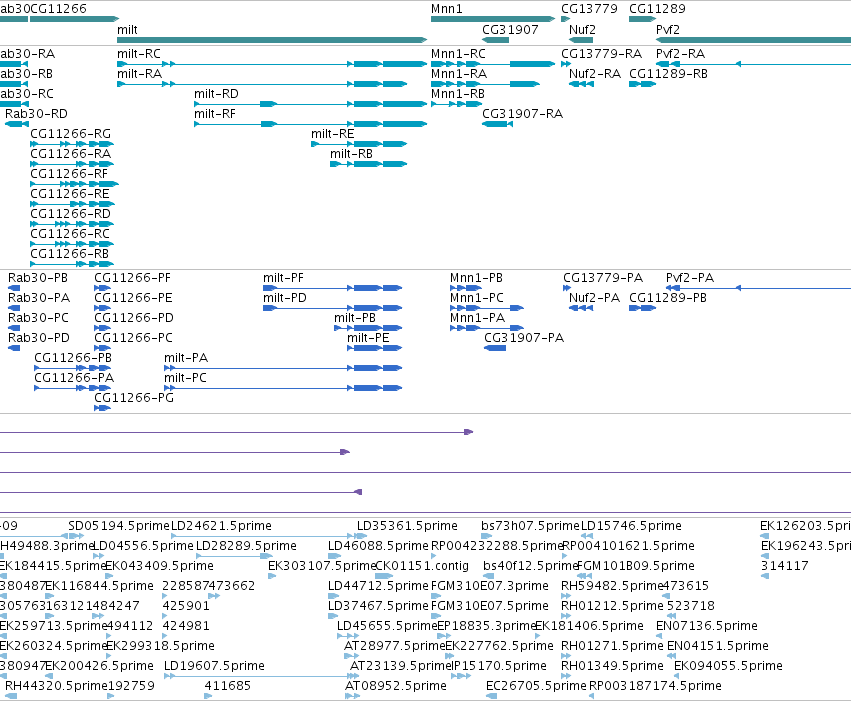Click the milt-RB transcript label
The image size is (851, 701).
coord(351,154)
